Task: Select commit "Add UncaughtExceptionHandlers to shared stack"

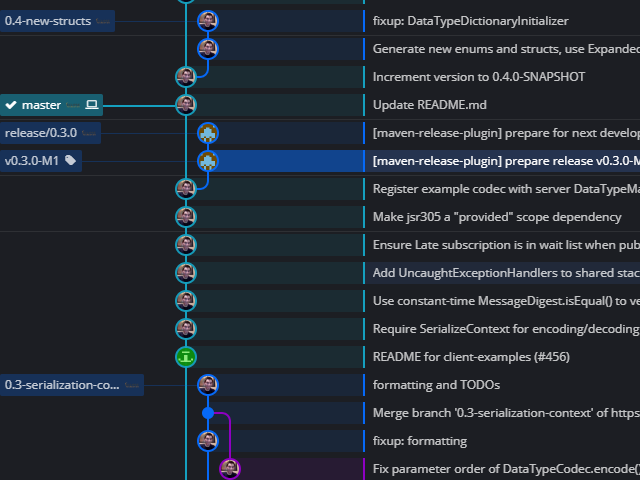Action: pyautogui.click(x=500, y=273)
